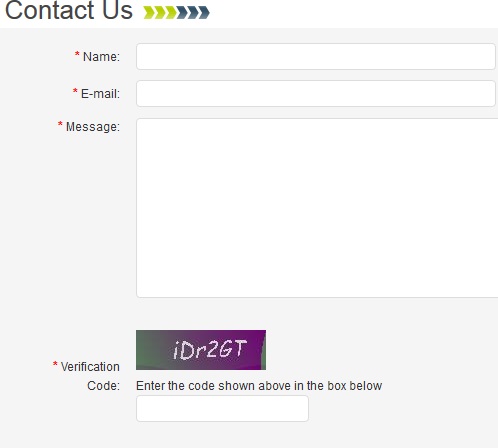
Task: Click the Message: field label
Action: point(93,127)
